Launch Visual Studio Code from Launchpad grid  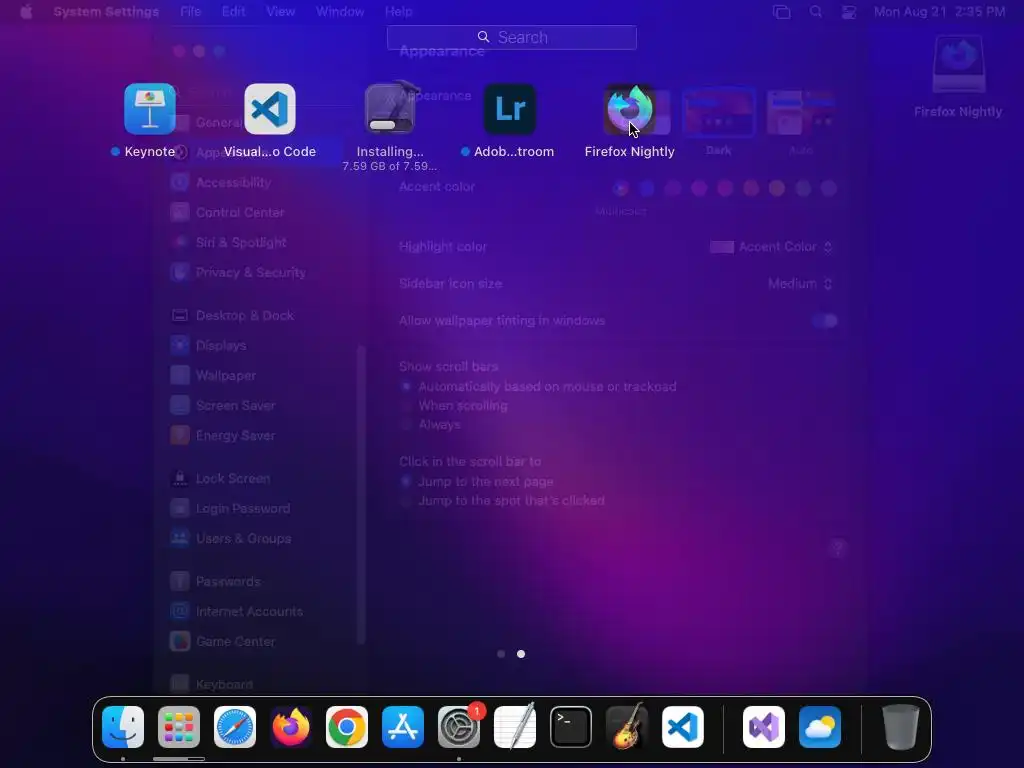(x=270, y=109)
